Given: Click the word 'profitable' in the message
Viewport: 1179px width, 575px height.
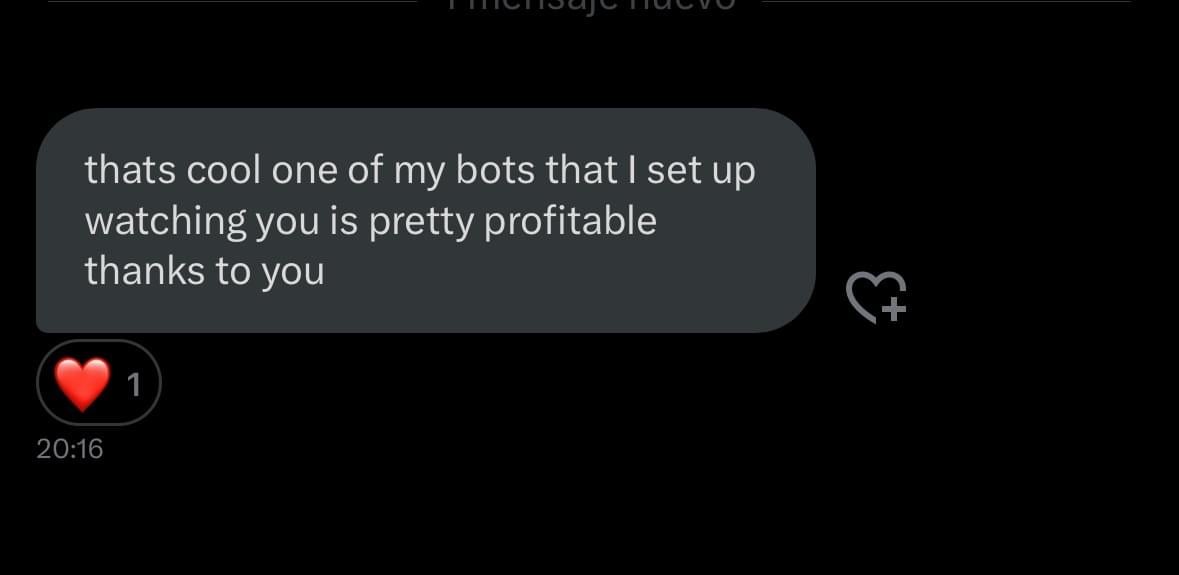Looking at the screenshot, I should [x=571, y=222].
